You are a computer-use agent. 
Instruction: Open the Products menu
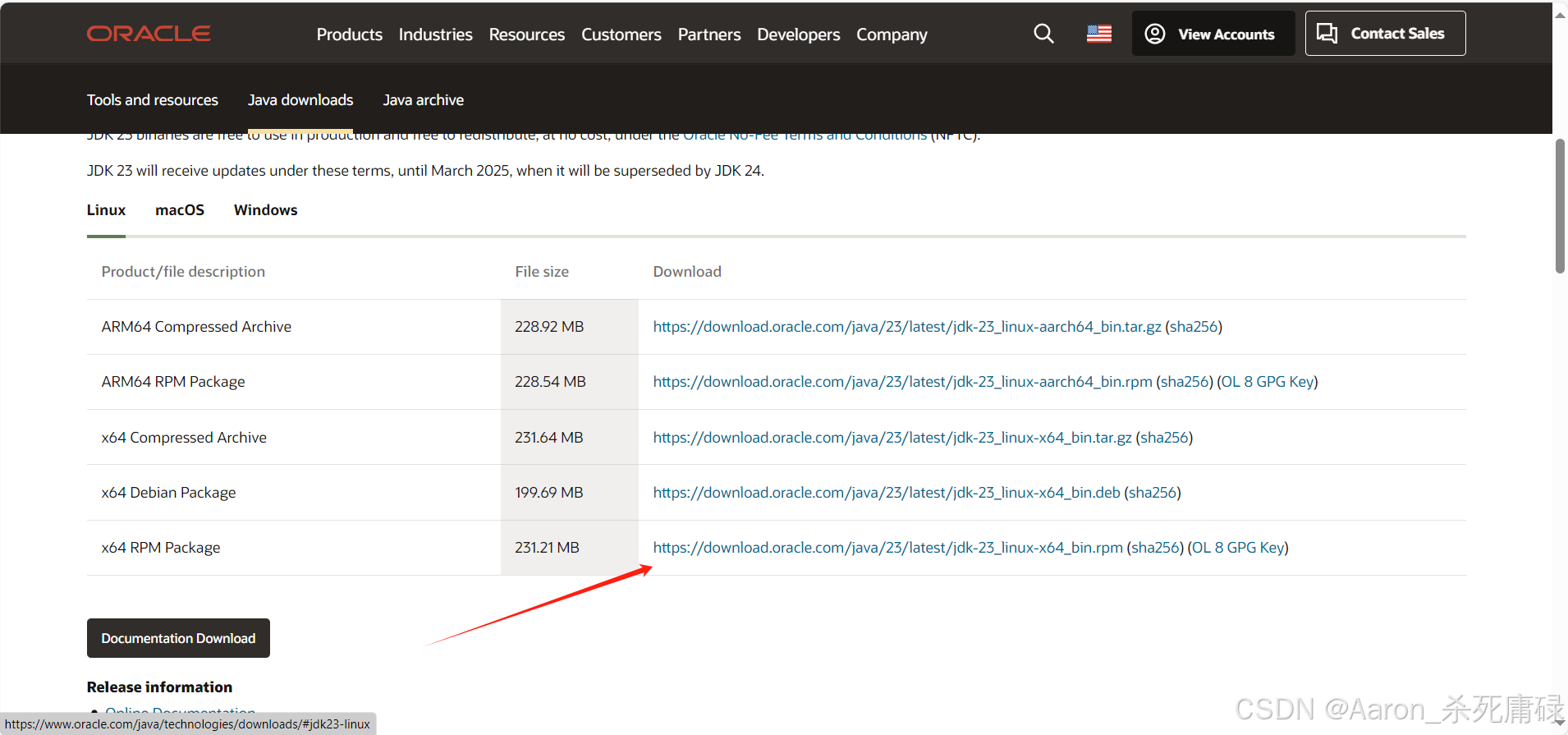click(350, 34)
